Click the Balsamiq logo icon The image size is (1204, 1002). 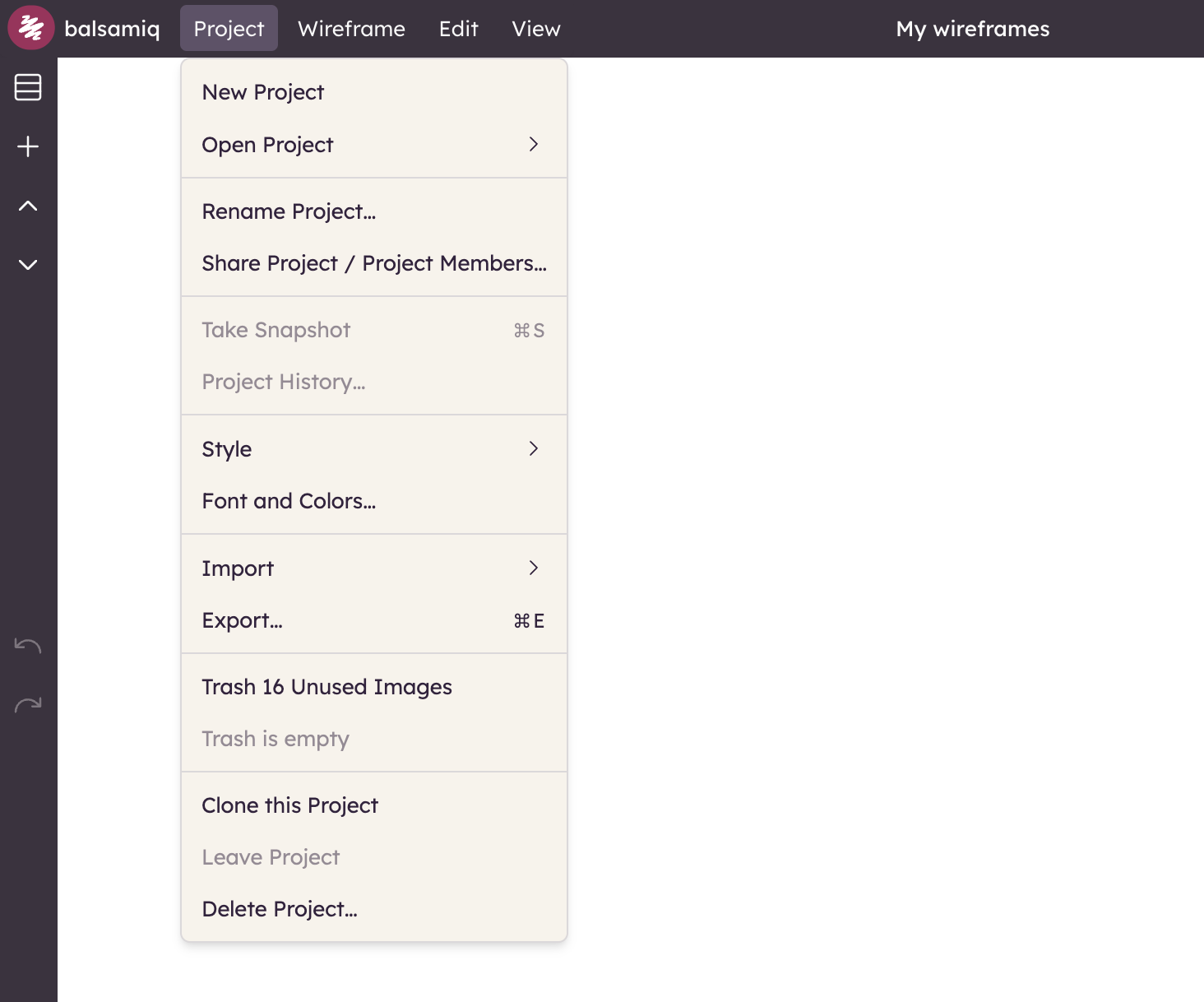click(30, 28)
